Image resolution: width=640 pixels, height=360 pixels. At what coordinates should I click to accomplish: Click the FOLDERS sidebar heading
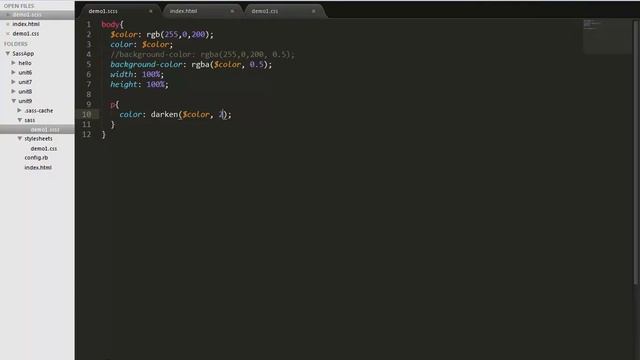(x=16, y=44)
